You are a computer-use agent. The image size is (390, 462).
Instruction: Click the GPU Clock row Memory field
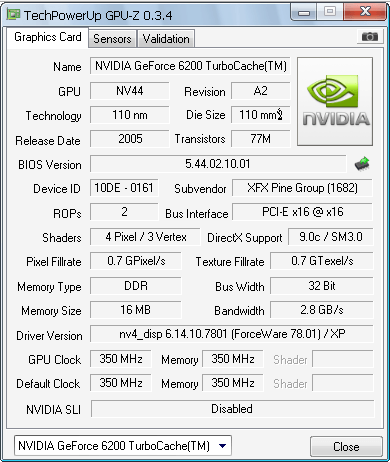coord(233,359)
